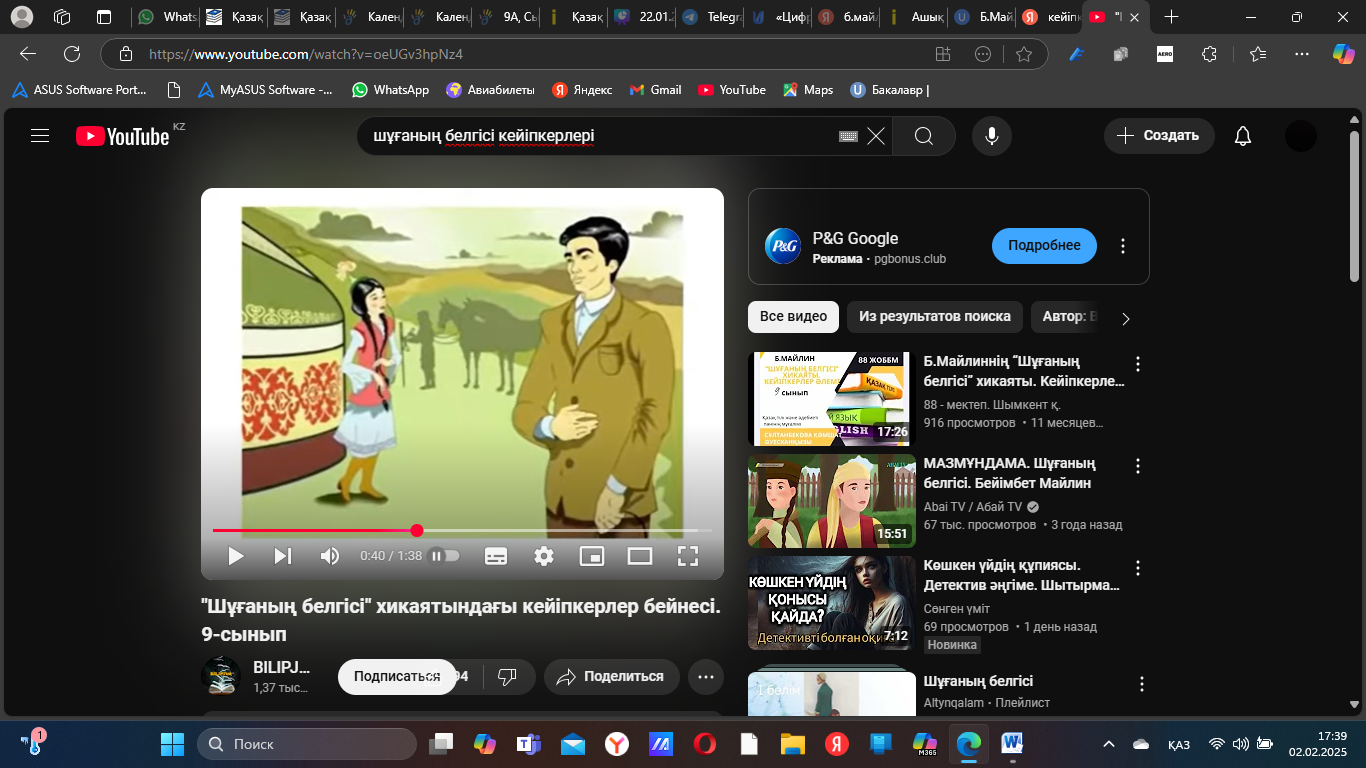Switch to theater mode view
Screen dimensions: 1366x768
640,556
